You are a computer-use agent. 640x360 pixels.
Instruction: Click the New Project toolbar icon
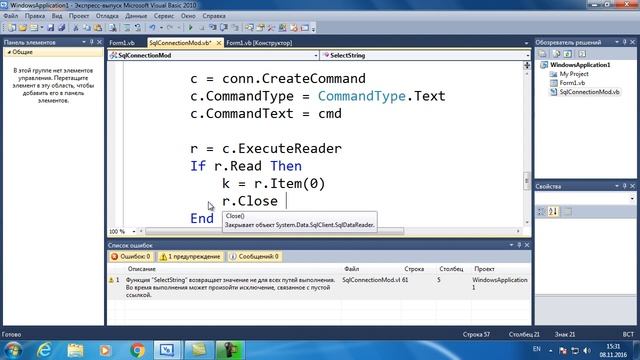[x=11, y=28]
